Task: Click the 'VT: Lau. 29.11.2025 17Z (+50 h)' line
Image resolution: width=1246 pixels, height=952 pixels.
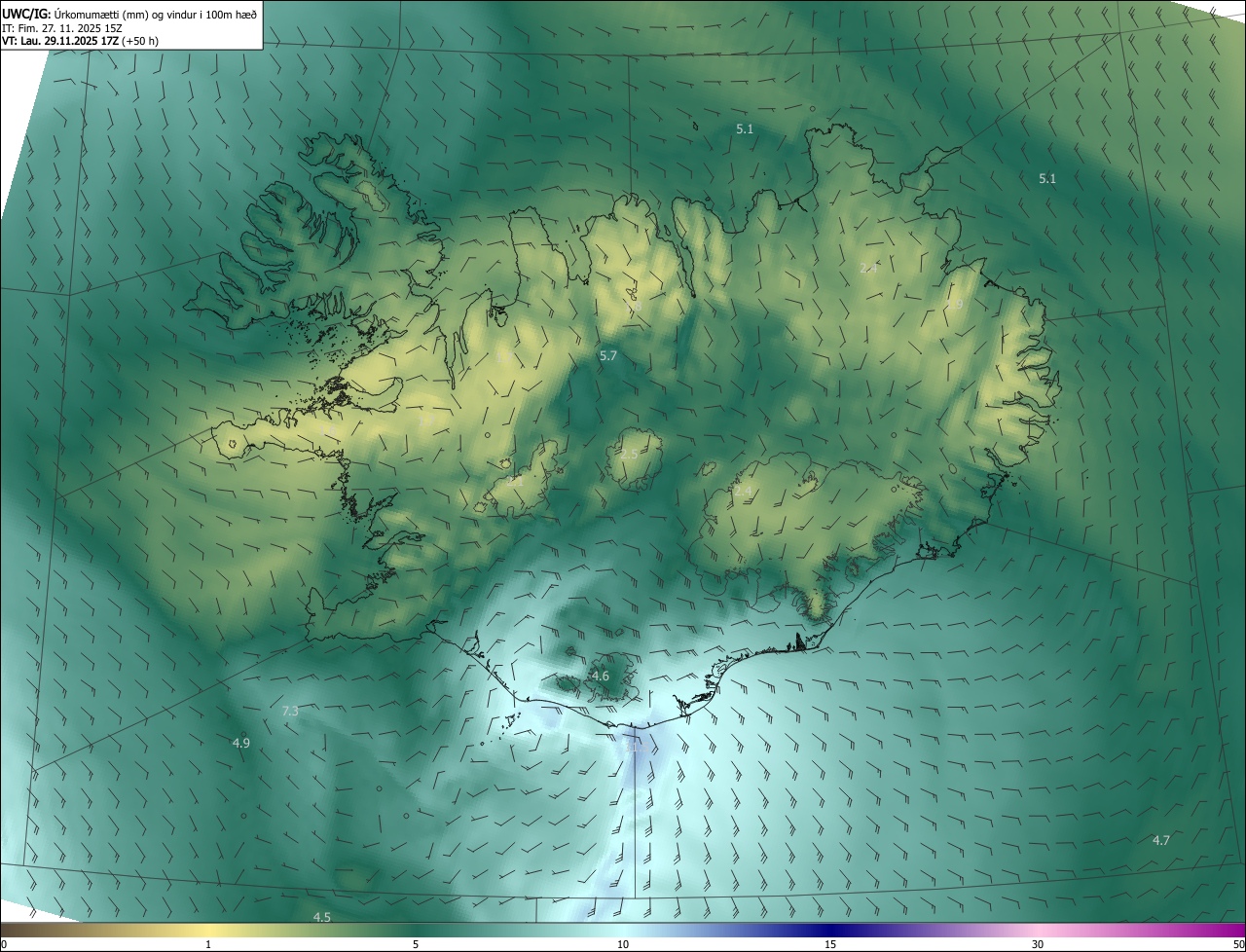Action: pos(80,41)
